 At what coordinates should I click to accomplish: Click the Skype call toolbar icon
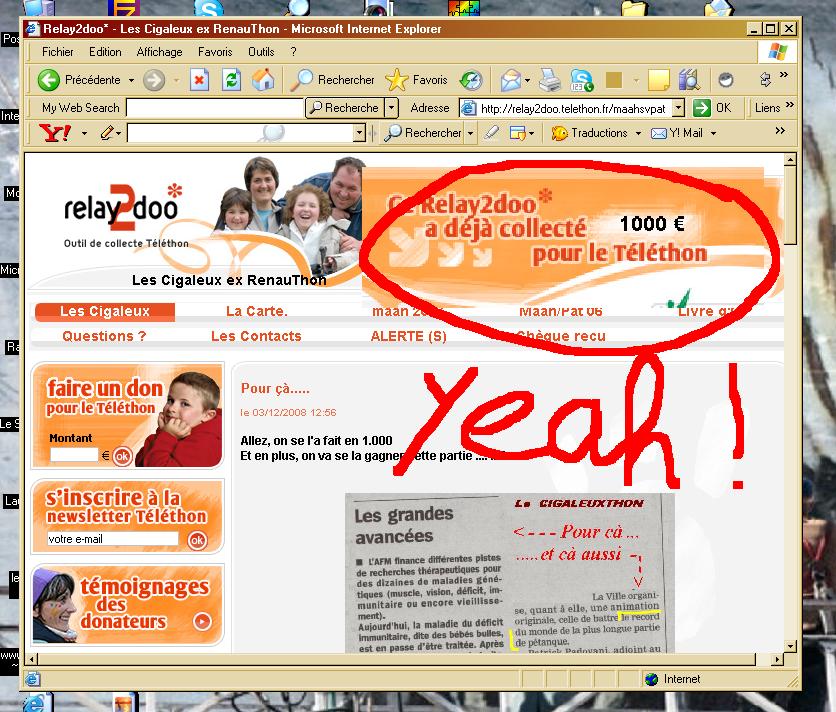tap(582, 80)
